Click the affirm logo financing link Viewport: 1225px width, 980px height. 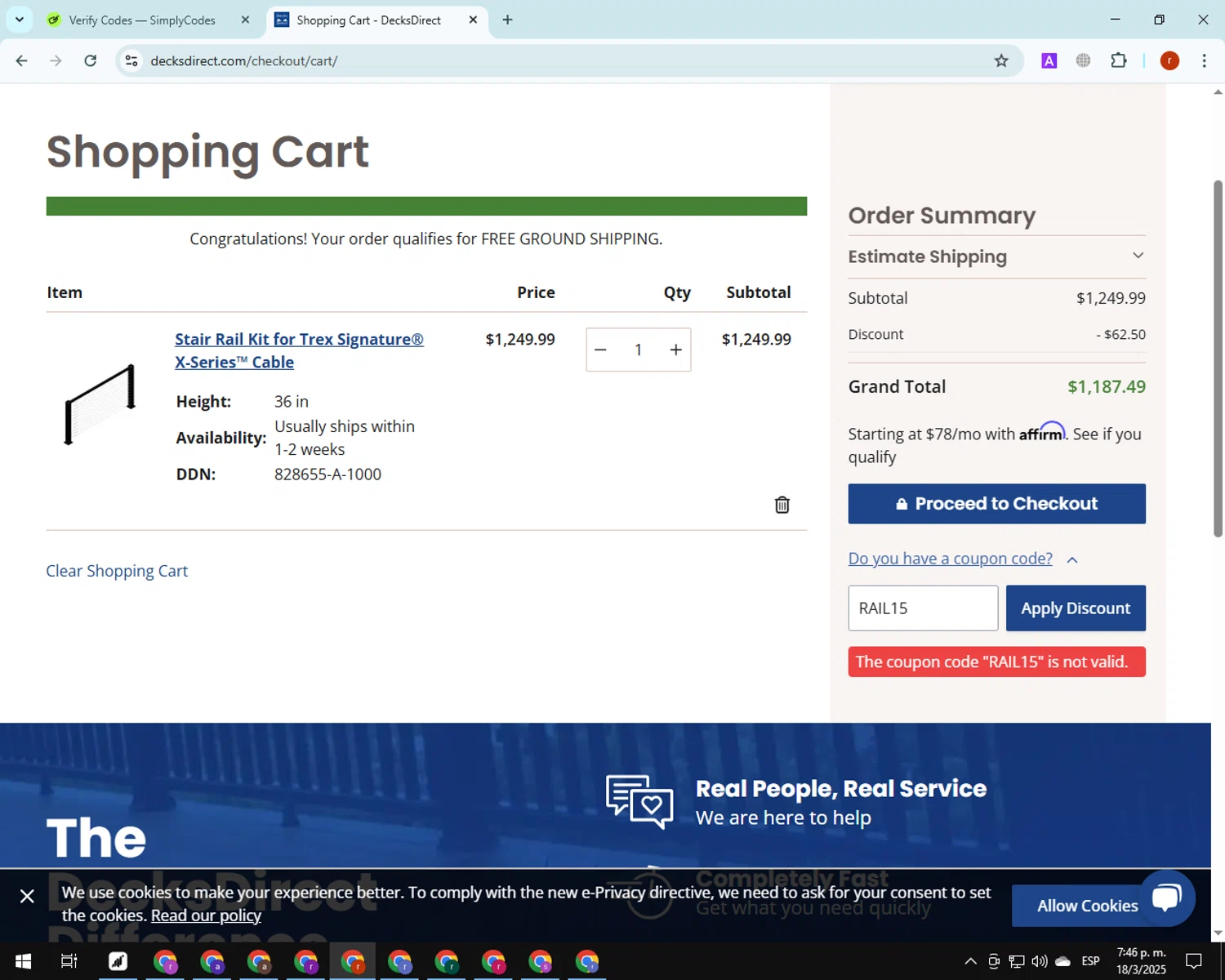pyautogui.click(x=1042, y=432)
